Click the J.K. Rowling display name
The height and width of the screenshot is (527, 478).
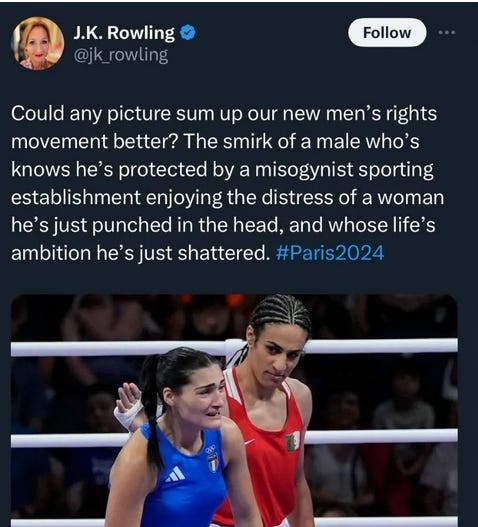point(124,33)
